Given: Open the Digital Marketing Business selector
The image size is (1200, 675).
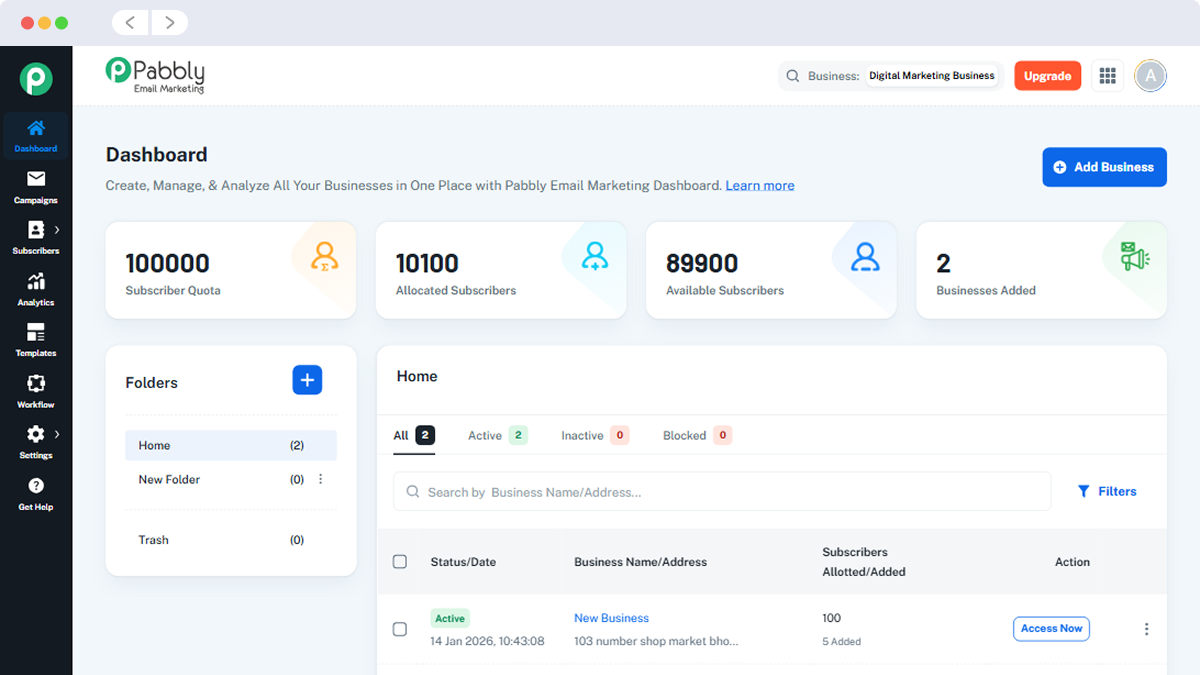Looking at the screenshot, I should pos(931,75).
